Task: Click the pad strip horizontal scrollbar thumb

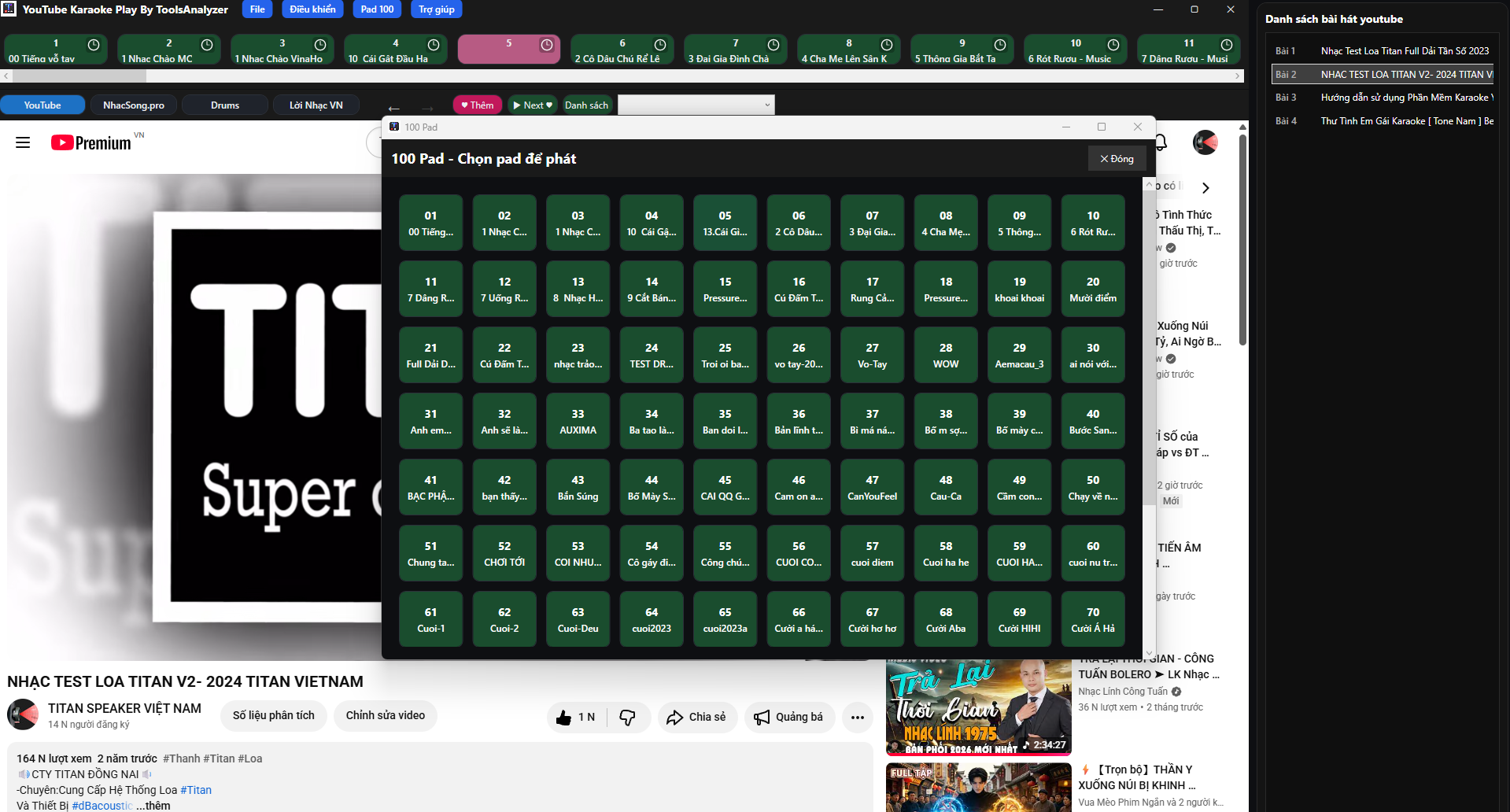Action: click(x=79, y=76)
